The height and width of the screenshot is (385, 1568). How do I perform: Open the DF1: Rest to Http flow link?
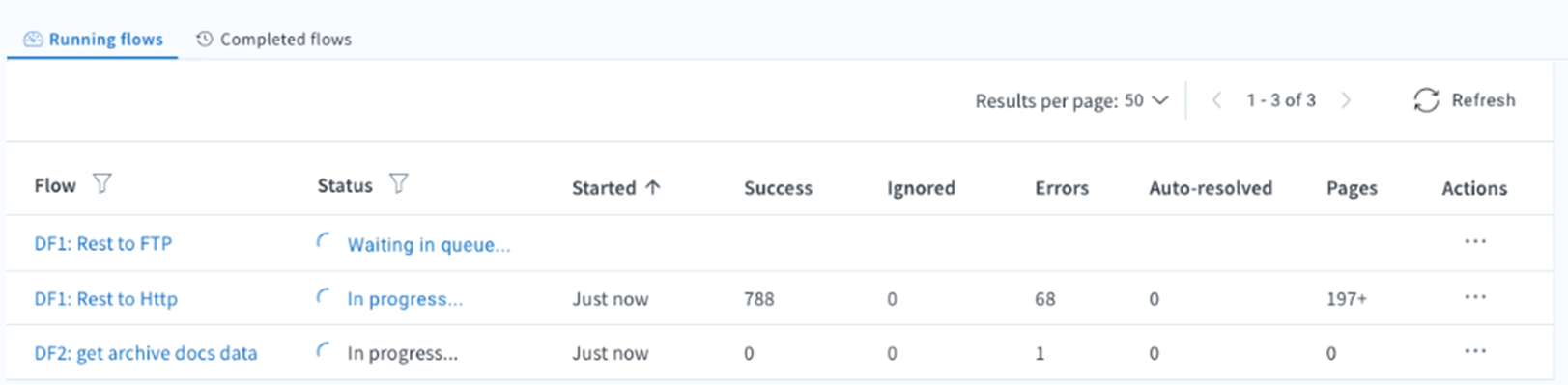[x=106, y=299]
